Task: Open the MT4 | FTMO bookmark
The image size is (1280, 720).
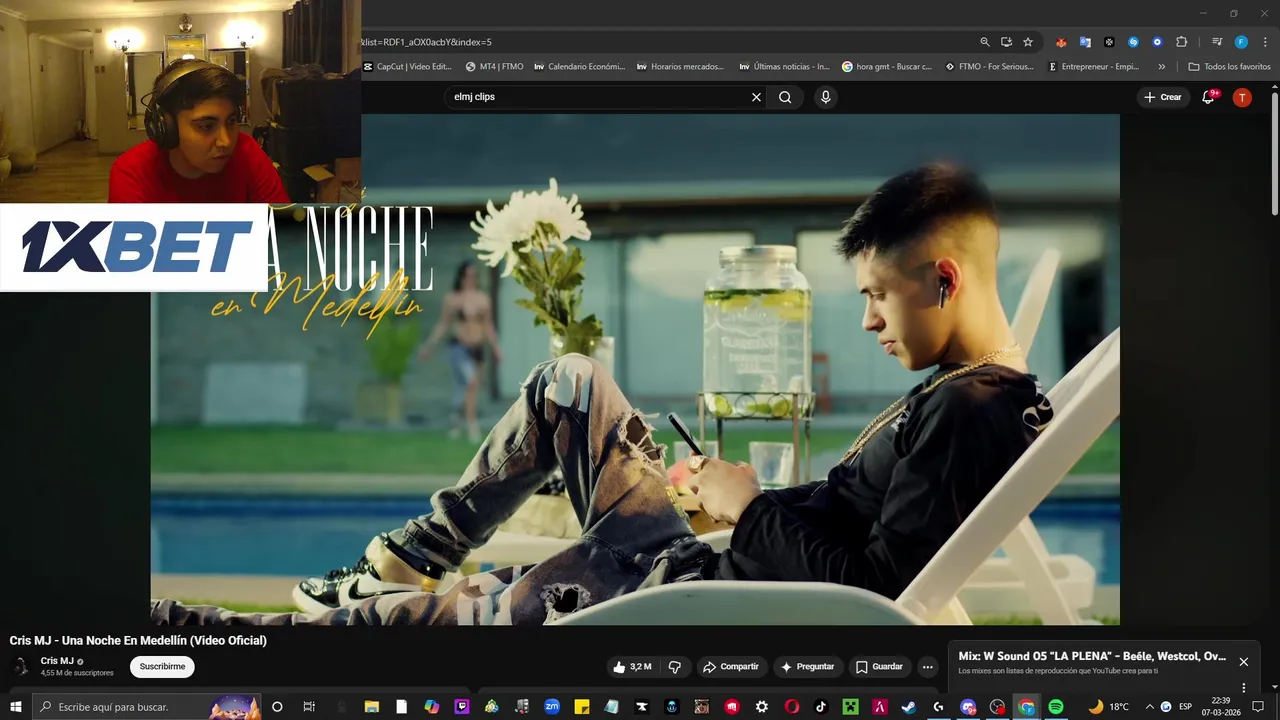Action: point(495,67)
